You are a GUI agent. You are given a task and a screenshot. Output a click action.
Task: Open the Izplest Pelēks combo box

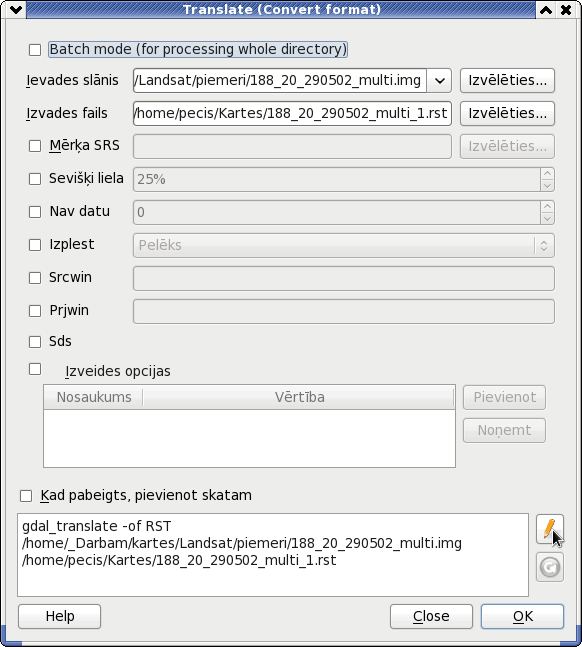343,246
